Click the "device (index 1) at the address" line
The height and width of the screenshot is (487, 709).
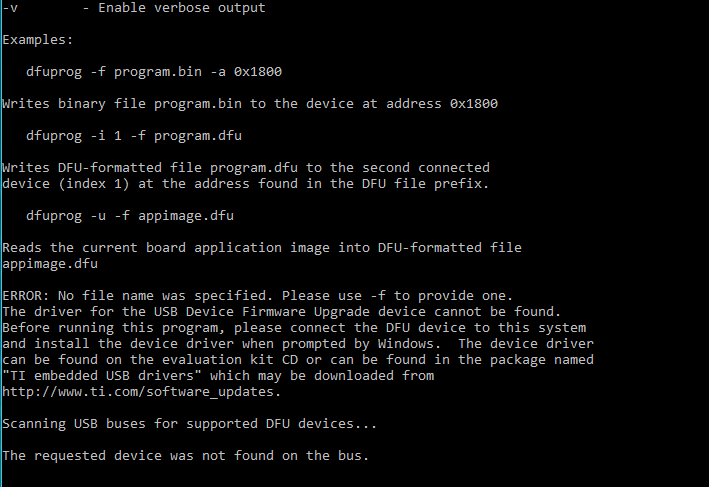246,184
